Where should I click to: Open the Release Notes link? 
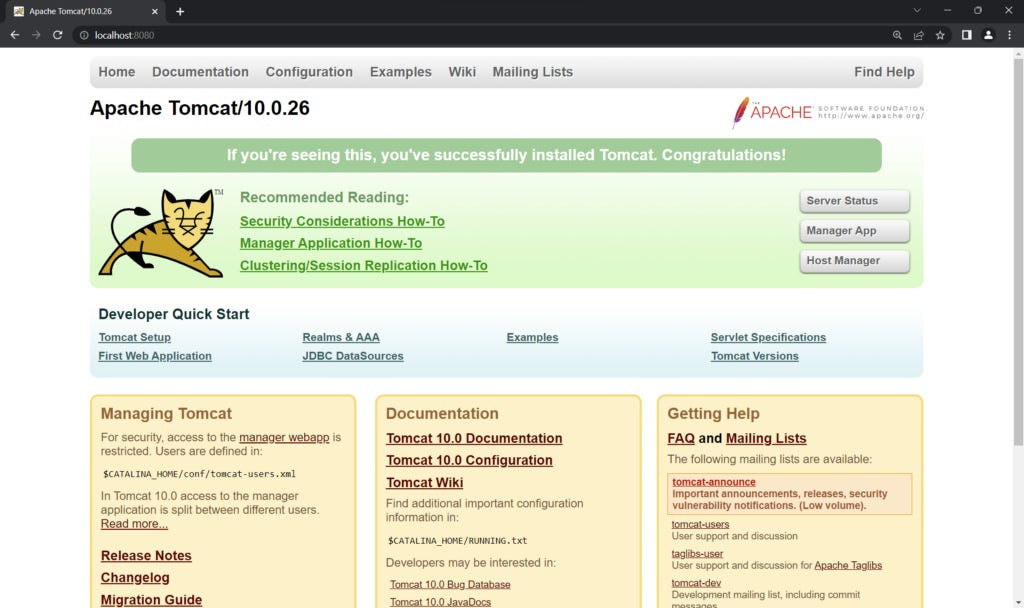click(x=146, y=556)
